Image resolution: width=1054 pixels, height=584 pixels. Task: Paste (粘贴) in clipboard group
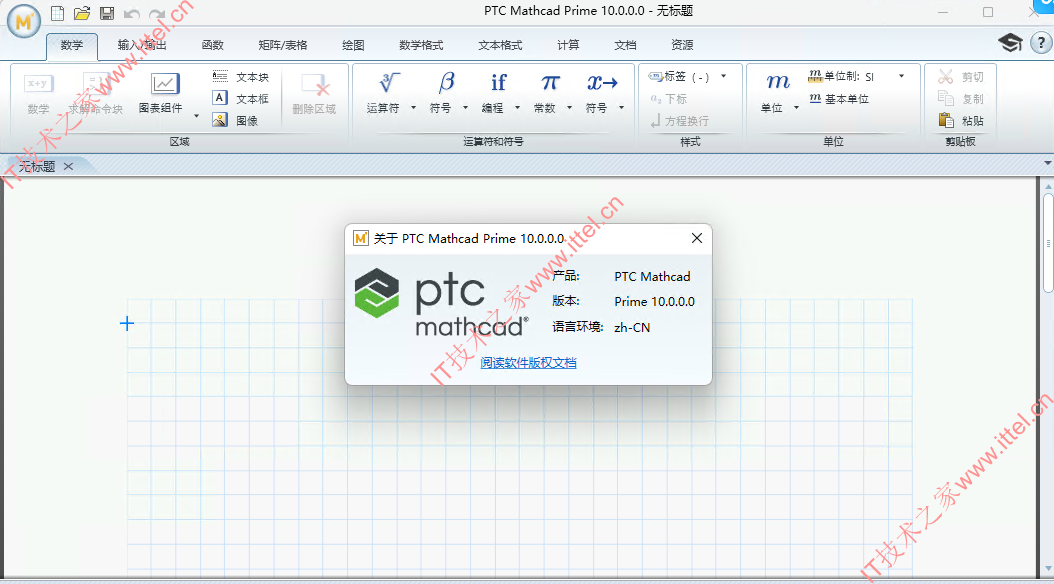(x=961, y=121)
